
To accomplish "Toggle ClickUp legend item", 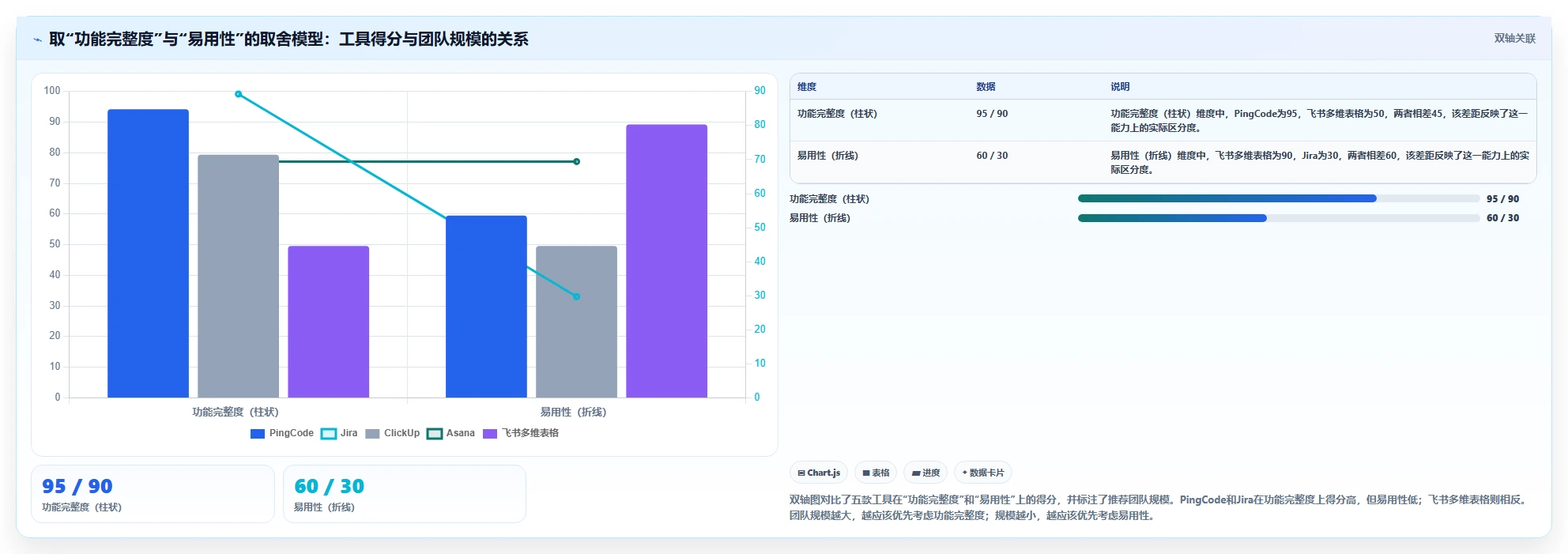I will click(x=392, y=433).
